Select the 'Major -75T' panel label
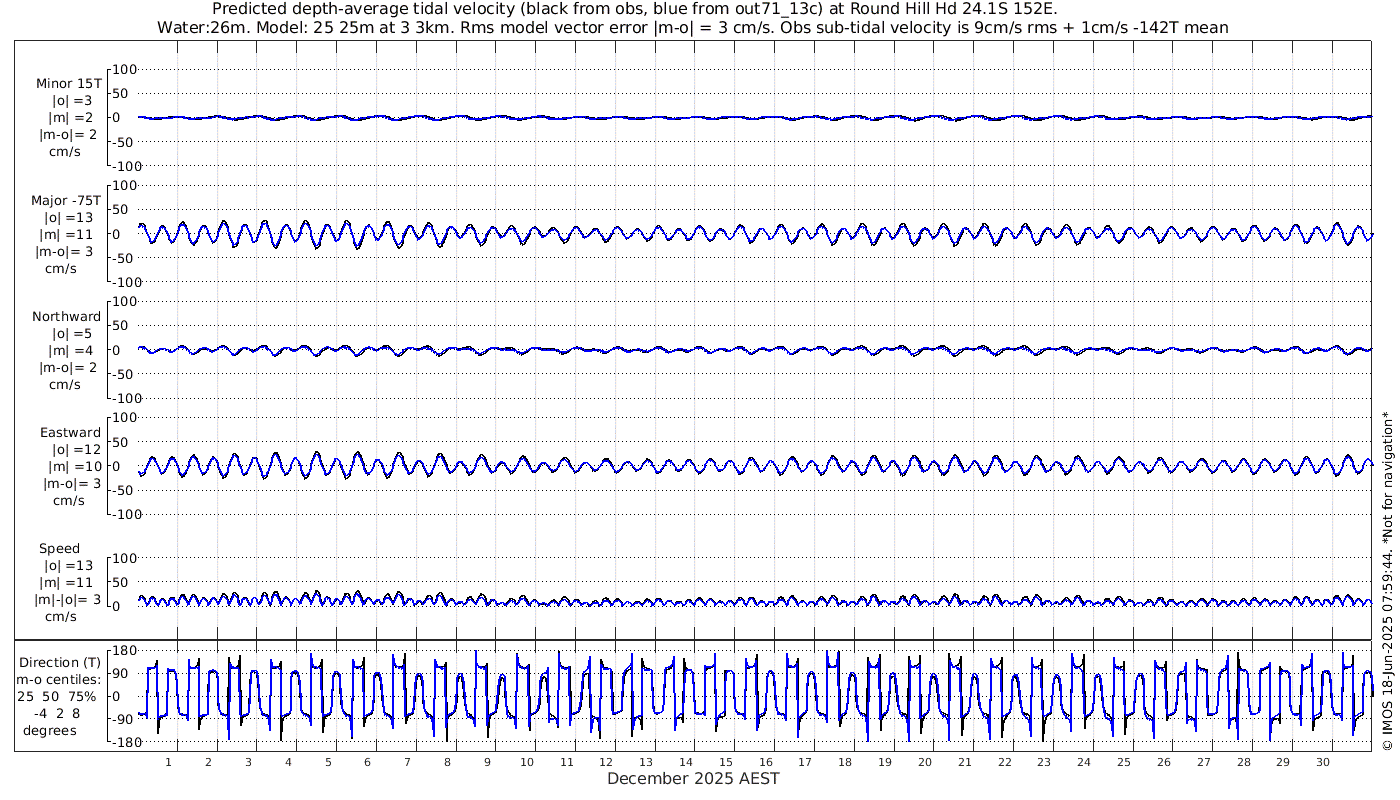The image size is (1400, 800). pos(66,200)
